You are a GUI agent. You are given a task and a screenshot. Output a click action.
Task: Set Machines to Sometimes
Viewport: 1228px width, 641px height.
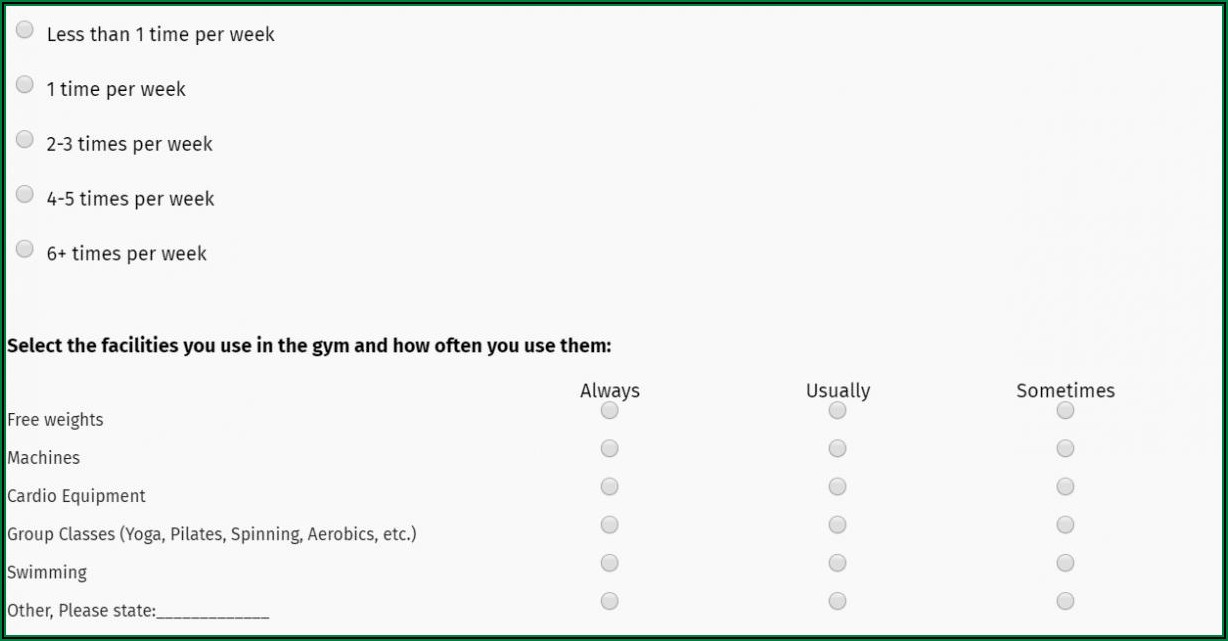click(1066, 449)
